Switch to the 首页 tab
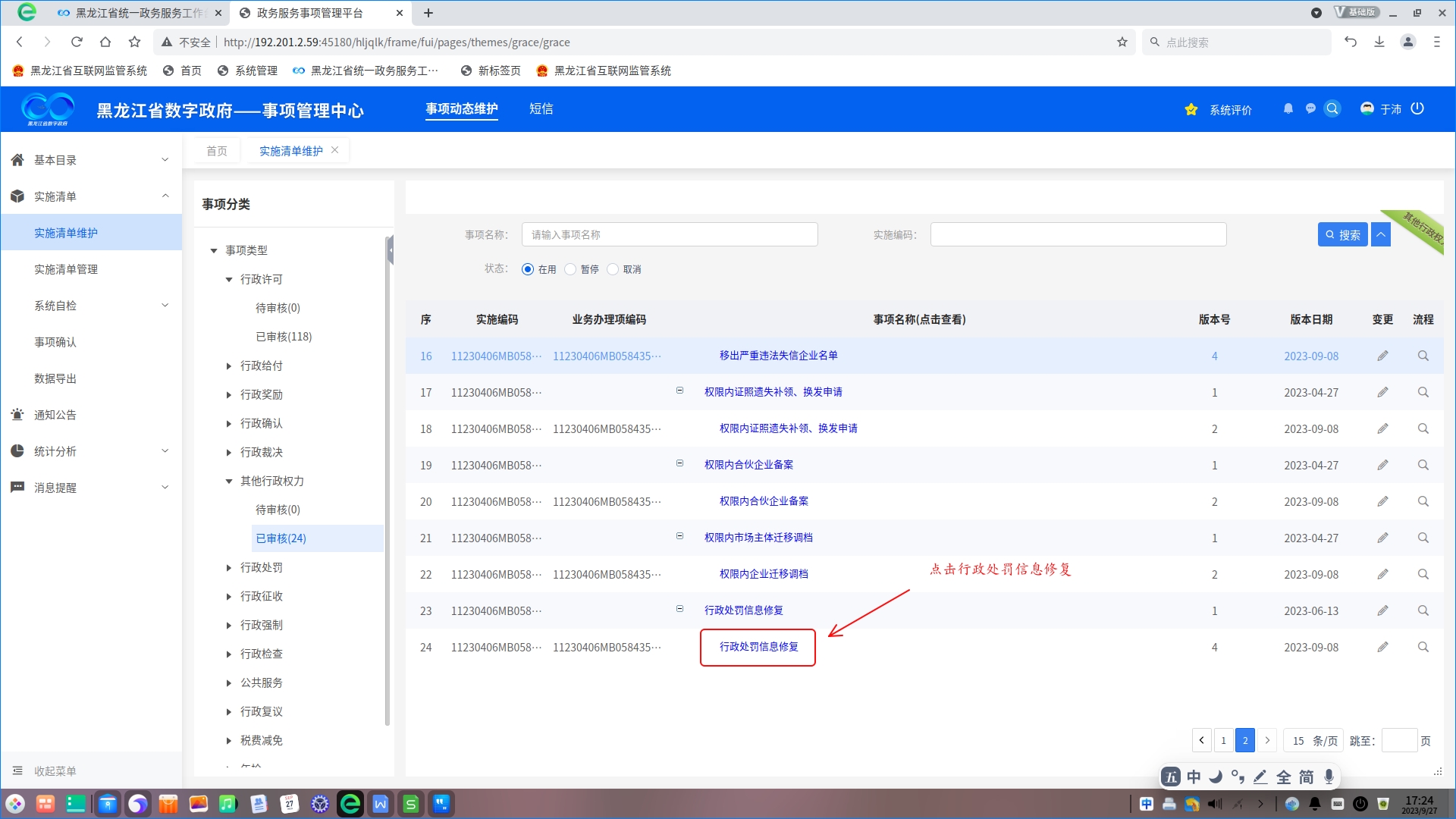 click(x=216, y=151)
